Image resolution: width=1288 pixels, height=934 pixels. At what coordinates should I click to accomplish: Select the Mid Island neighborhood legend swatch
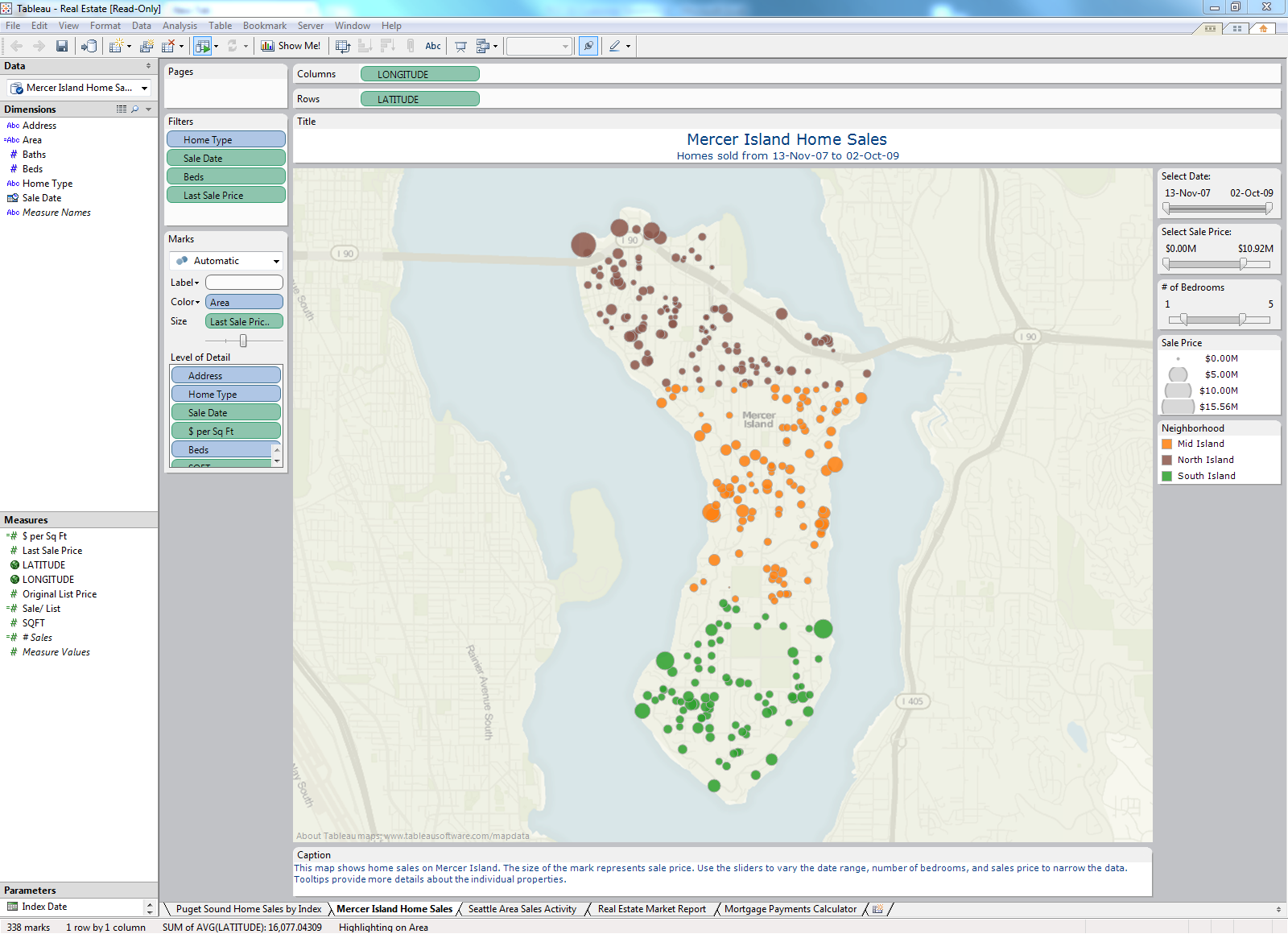click(x=1169, y=444)
